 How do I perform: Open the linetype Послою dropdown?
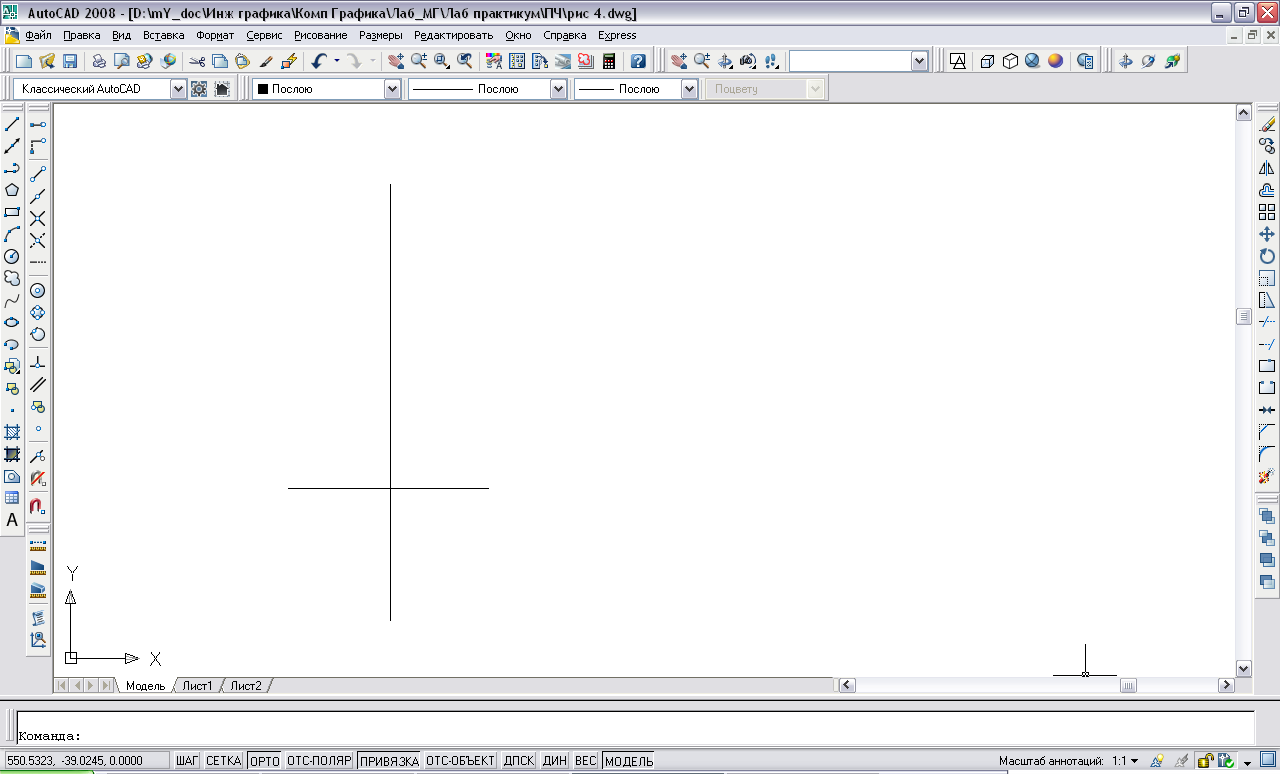(558, 89)
